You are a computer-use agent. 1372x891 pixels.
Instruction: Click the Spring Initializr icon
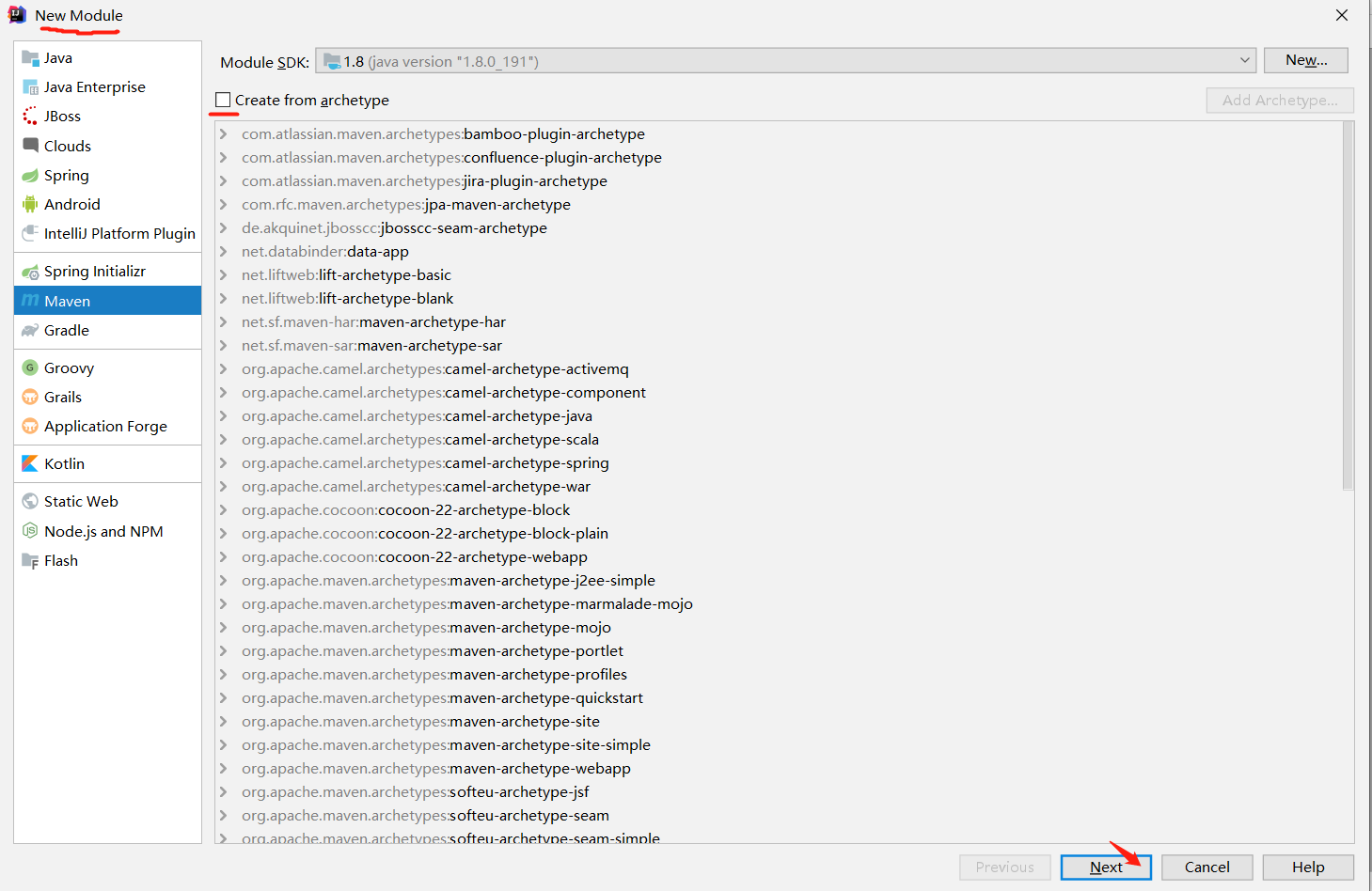30,272
